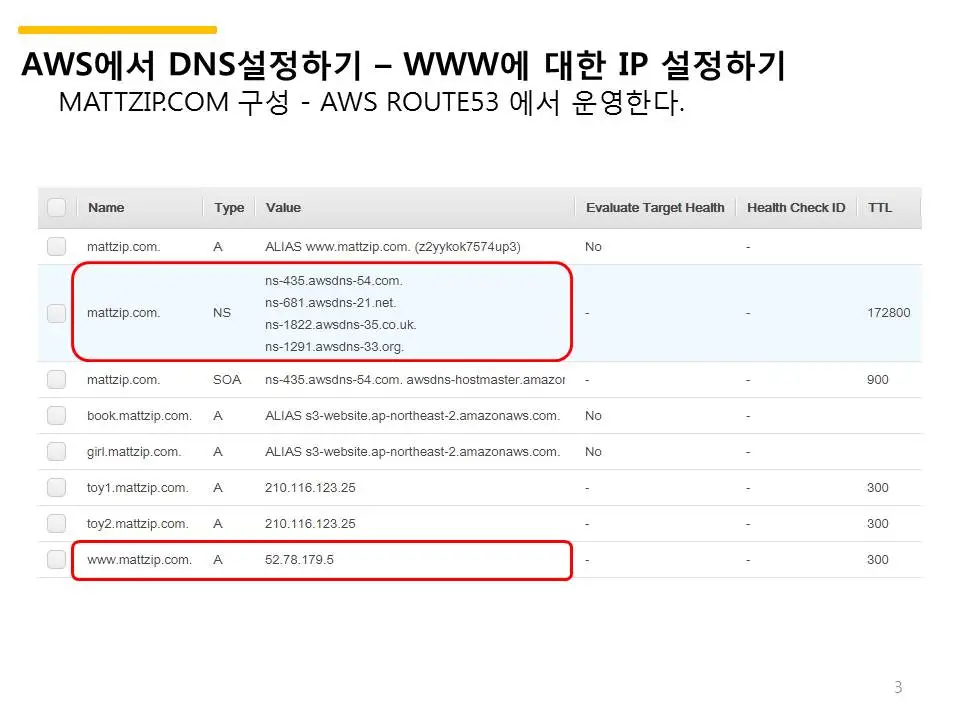Click the SOA value containing awsdns-hostmaster.amazon
This screenshot has height=720, width=960.
coord(414,380)
